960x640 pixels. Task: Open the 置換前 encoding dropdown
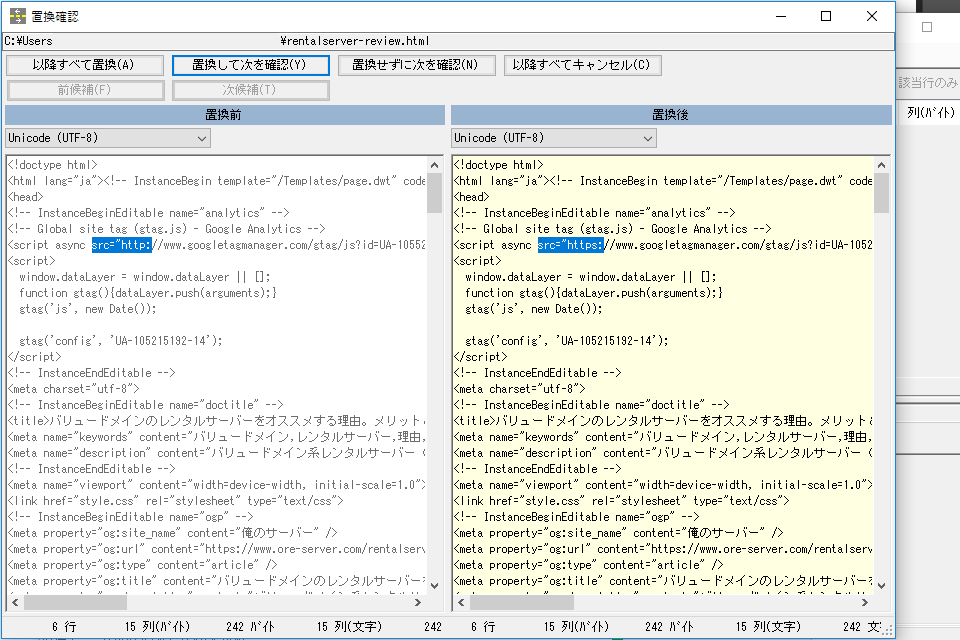[x=108, y=138]
